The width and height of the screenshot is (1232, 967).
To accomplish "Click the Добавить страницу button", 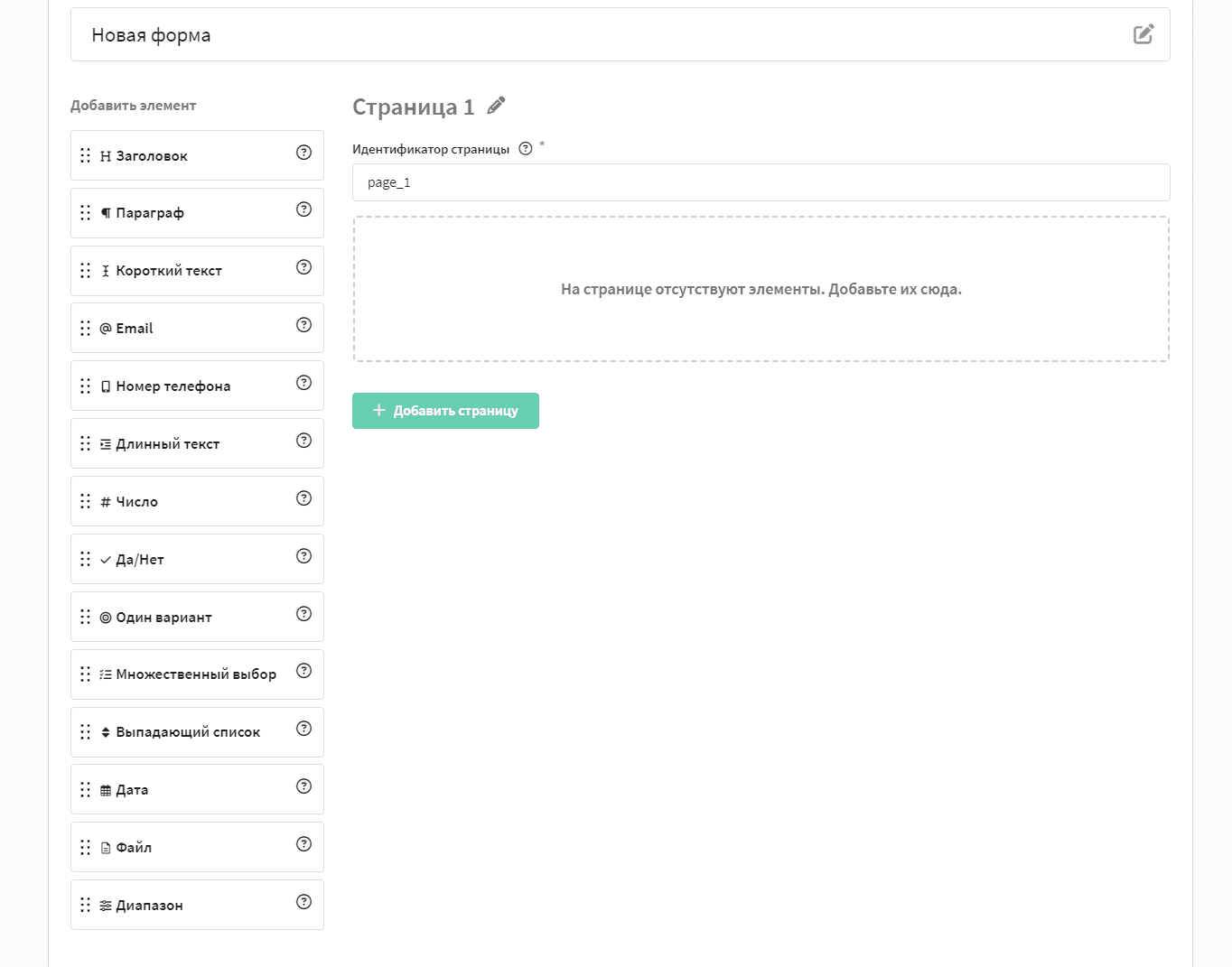I will pos(445,411).
